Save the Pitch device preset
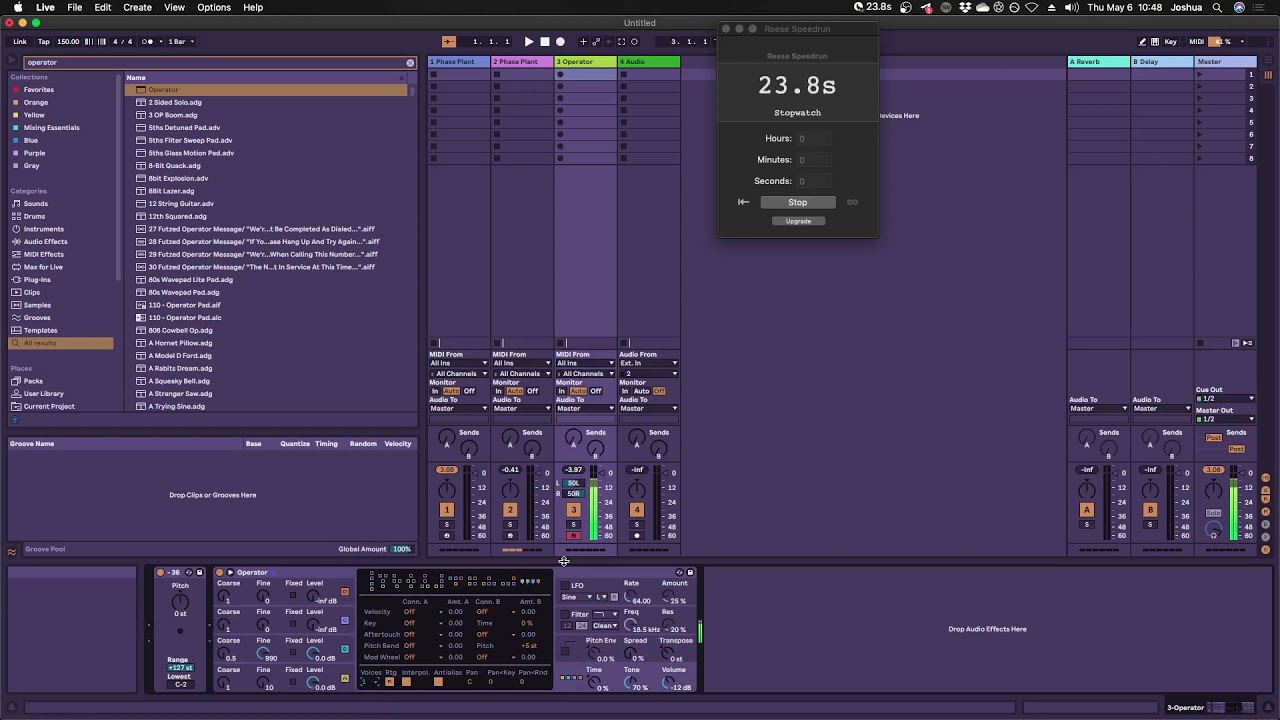 (x=199, y=573)
